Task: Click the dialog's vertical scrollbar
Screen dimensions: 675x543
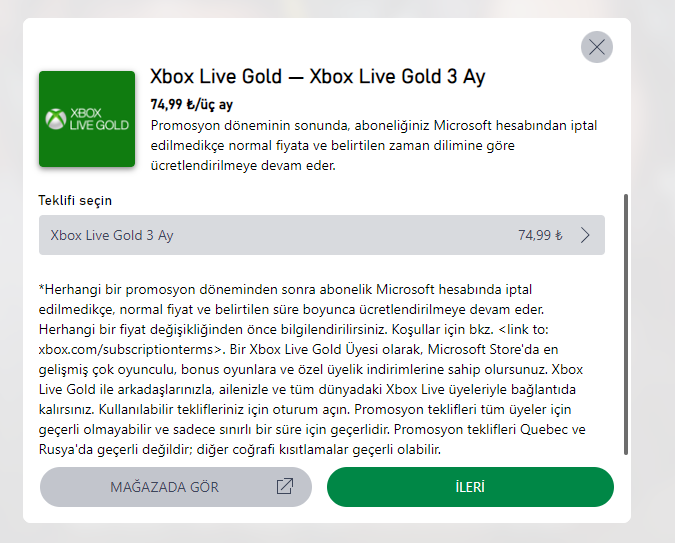Action: [626, 320]
